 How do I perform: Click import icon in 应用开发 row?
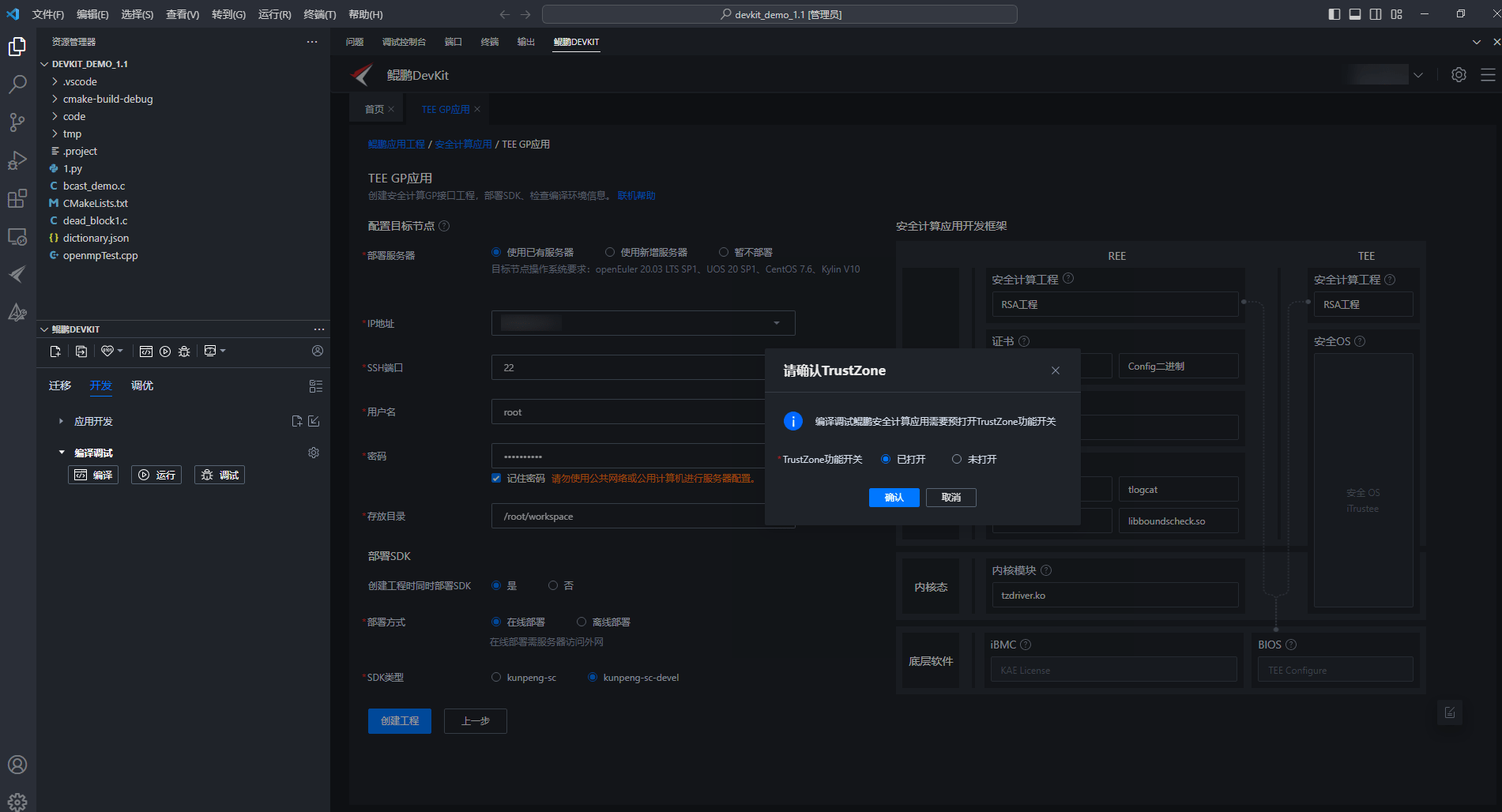314,421
